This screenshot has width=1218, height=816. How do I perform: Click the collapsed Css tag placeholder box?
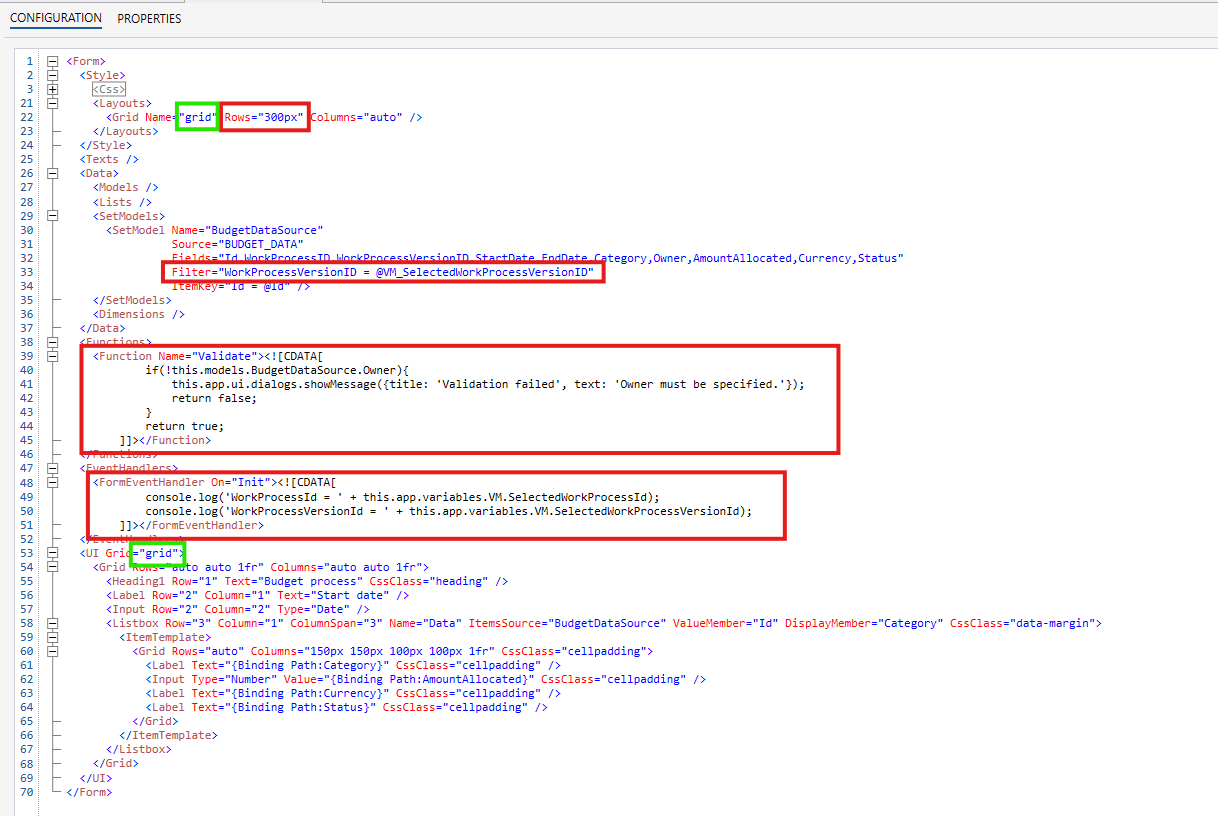pyautogui.click(x=109, y=89)
